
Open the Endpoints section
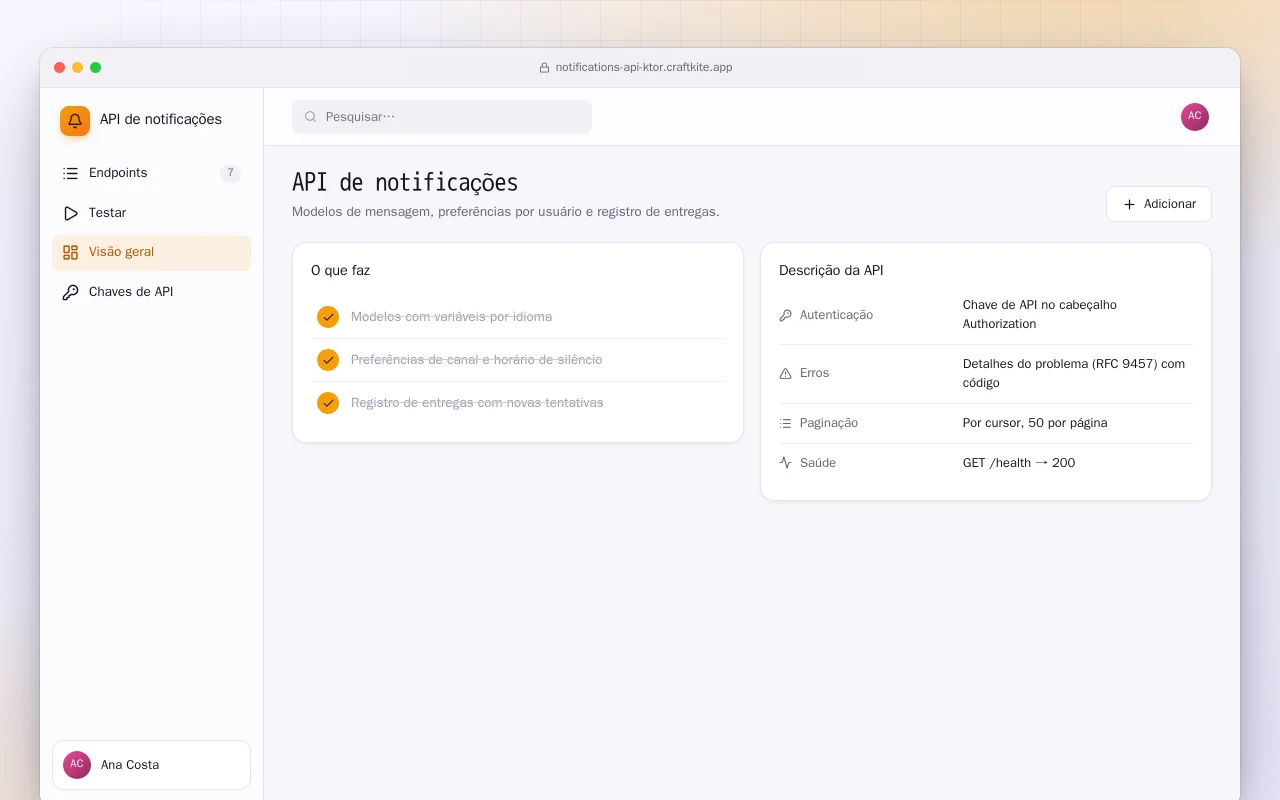[151, 173]
